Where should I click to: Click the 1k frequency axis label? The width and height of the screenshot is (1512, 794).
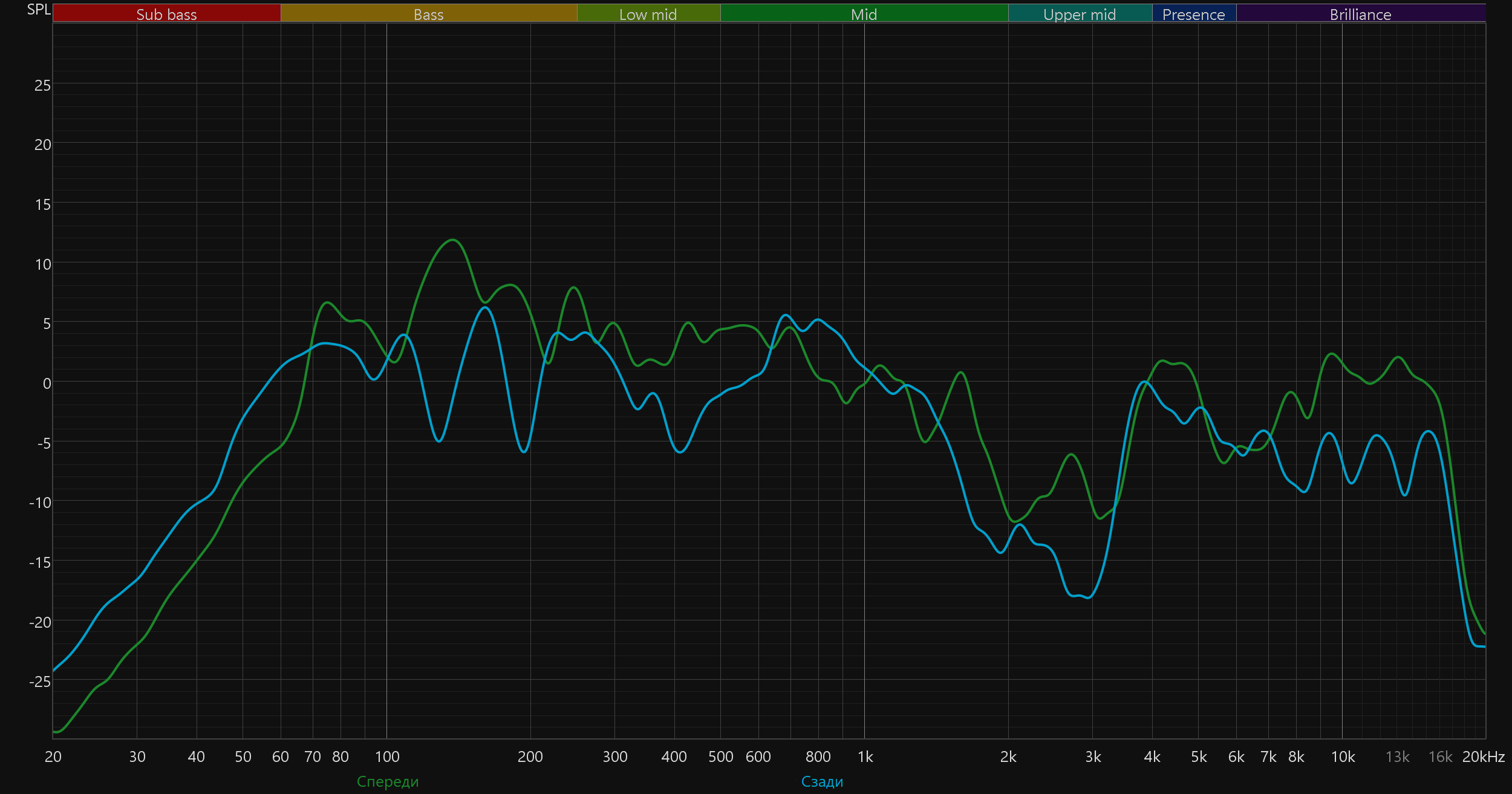(865, 757)
